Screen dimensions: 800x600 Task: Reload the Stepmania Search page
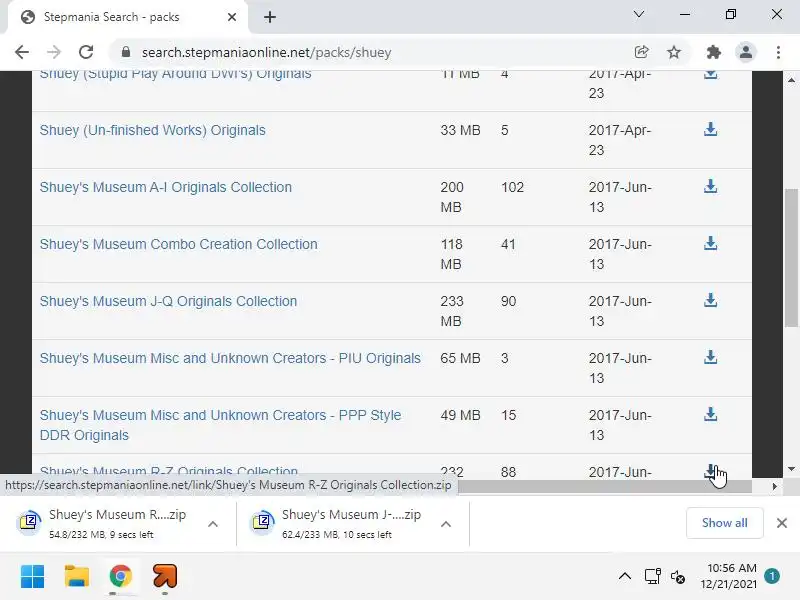click(86, 52)
